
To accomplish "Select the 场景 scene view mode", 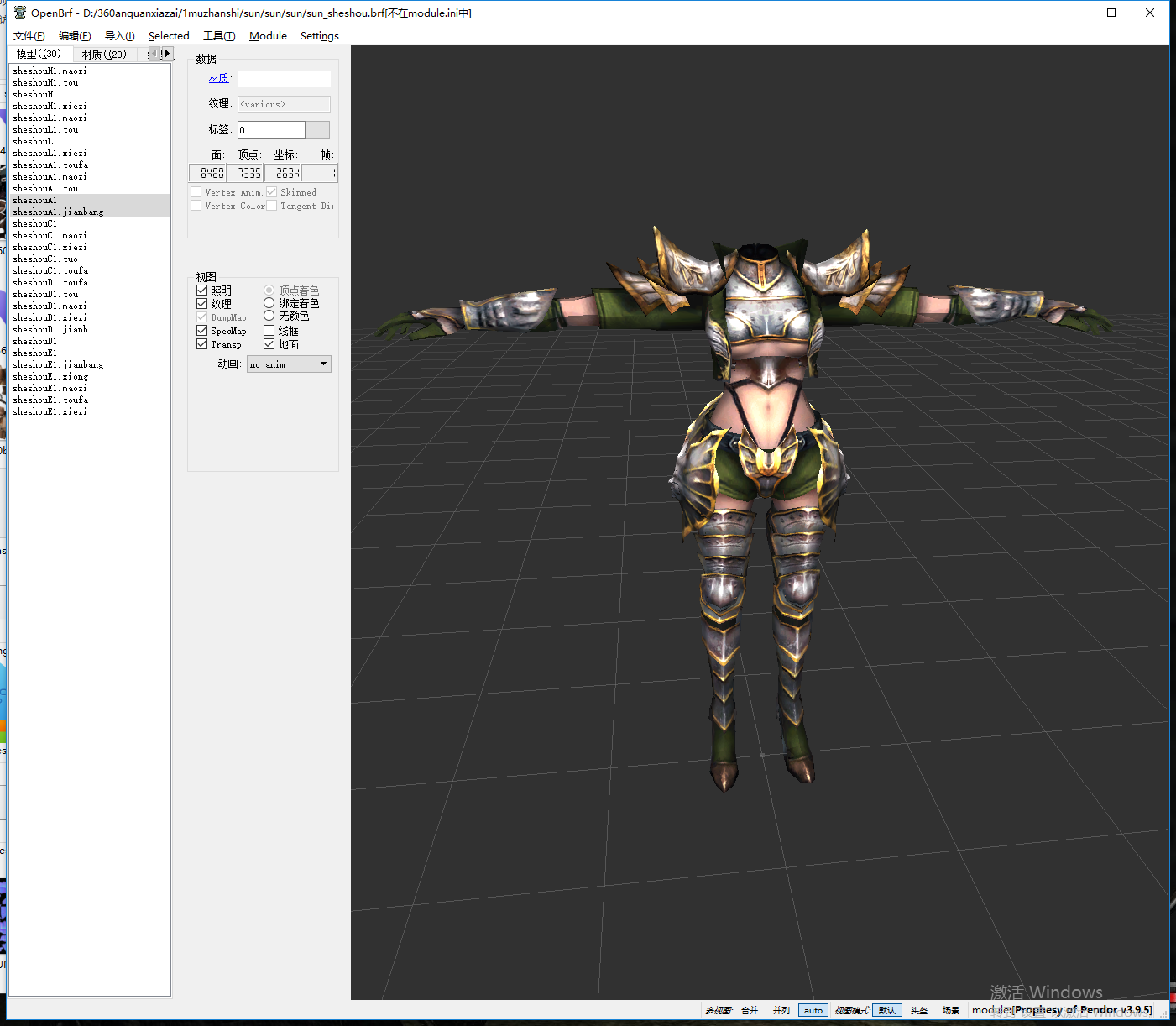I will click(950, 1010).
